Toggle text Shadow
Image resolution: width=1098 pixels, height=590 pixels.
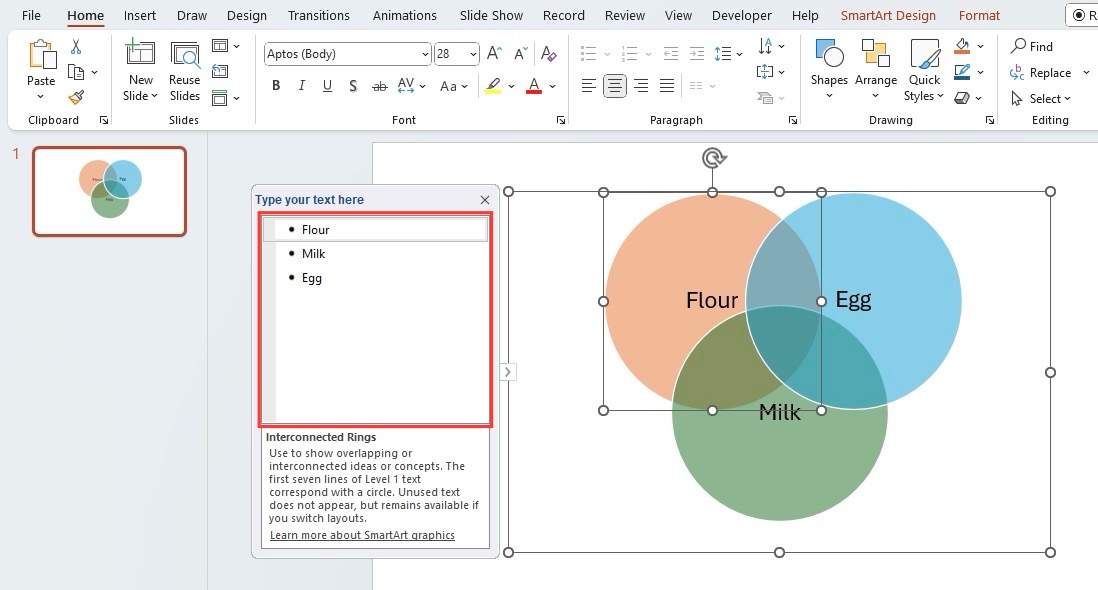click(x=353, y=85)
